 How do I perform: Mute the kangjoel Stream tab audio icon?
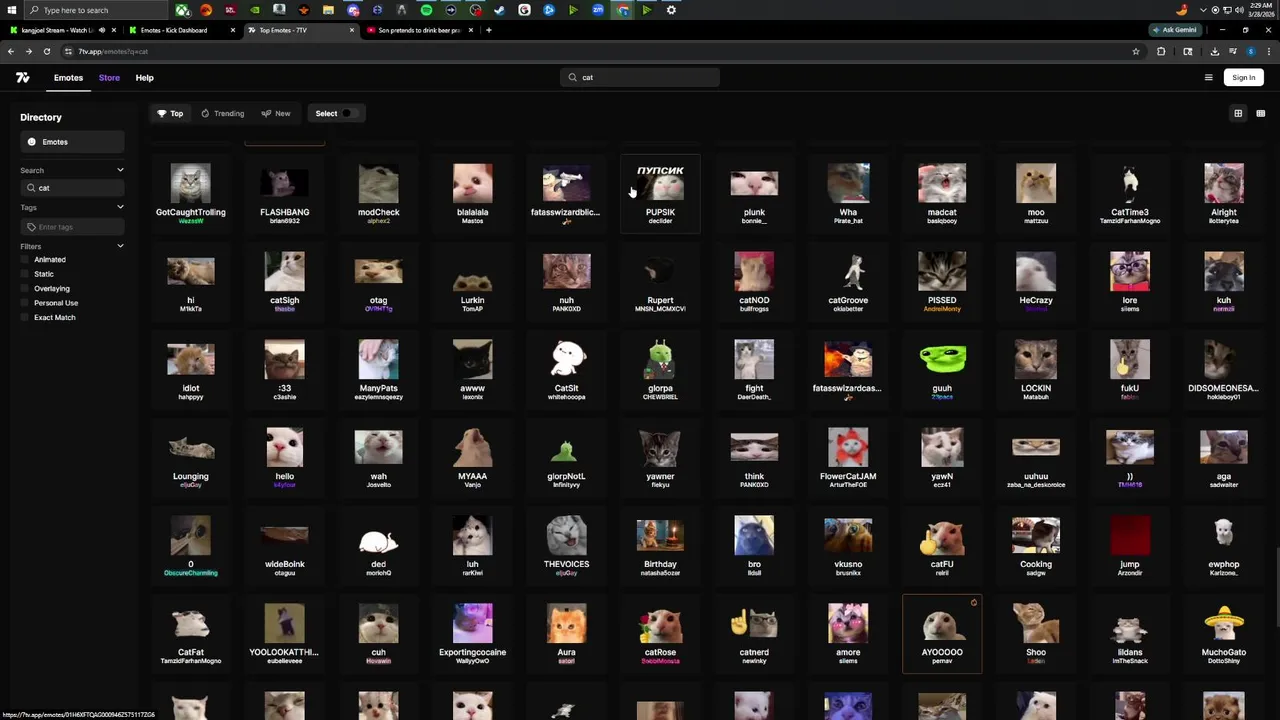coord(102,30)
